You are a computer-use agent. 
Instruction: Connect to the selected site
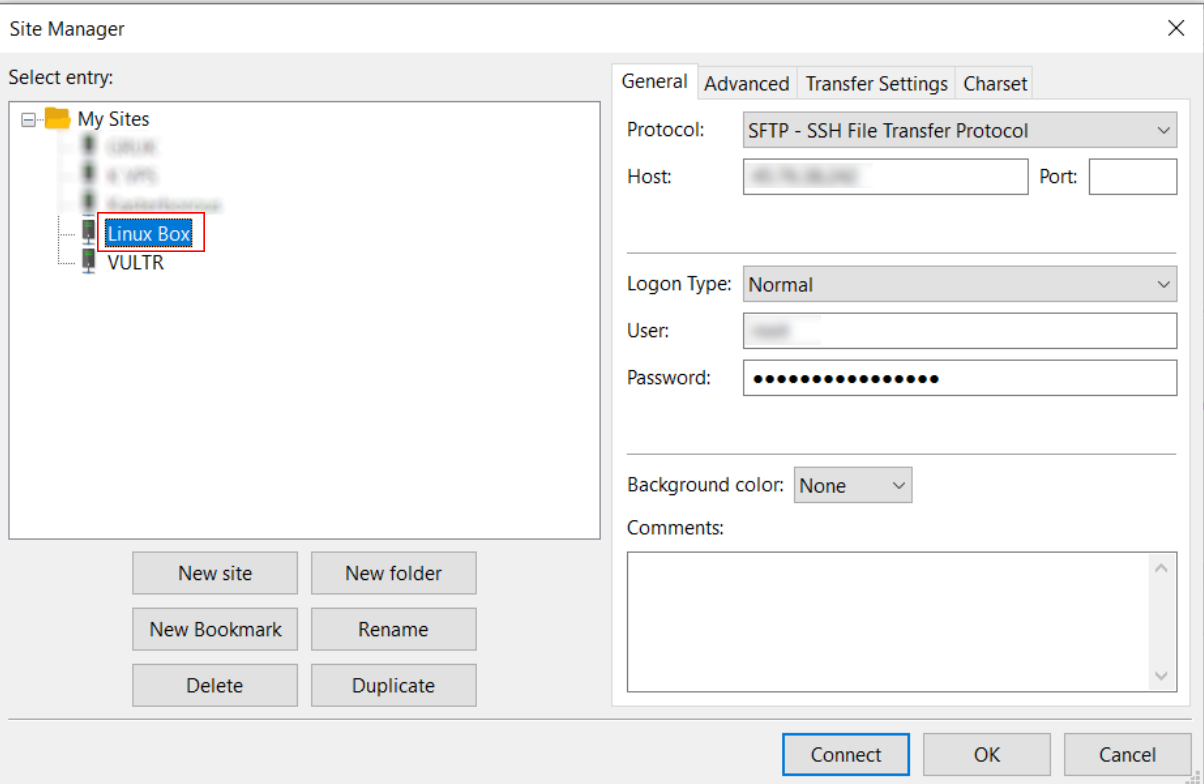[845, 754]
